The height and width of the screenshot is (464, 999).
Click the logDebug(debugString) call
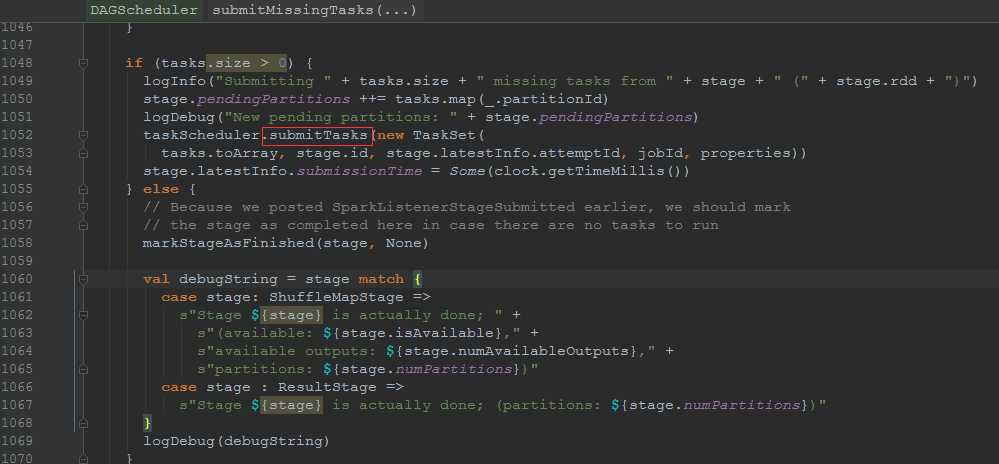tap(235, 441)
